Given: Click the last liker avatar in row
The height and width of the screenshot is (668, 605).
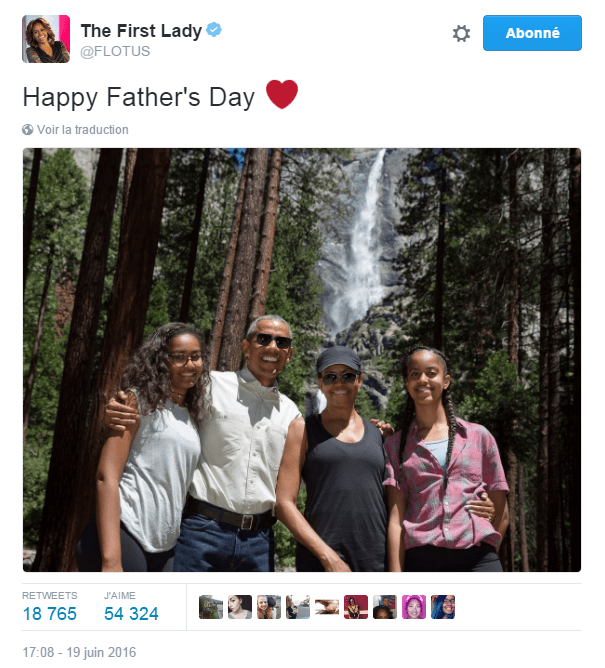Looking at the screenshot, I should pyautogui.click(x=443, y=607).
